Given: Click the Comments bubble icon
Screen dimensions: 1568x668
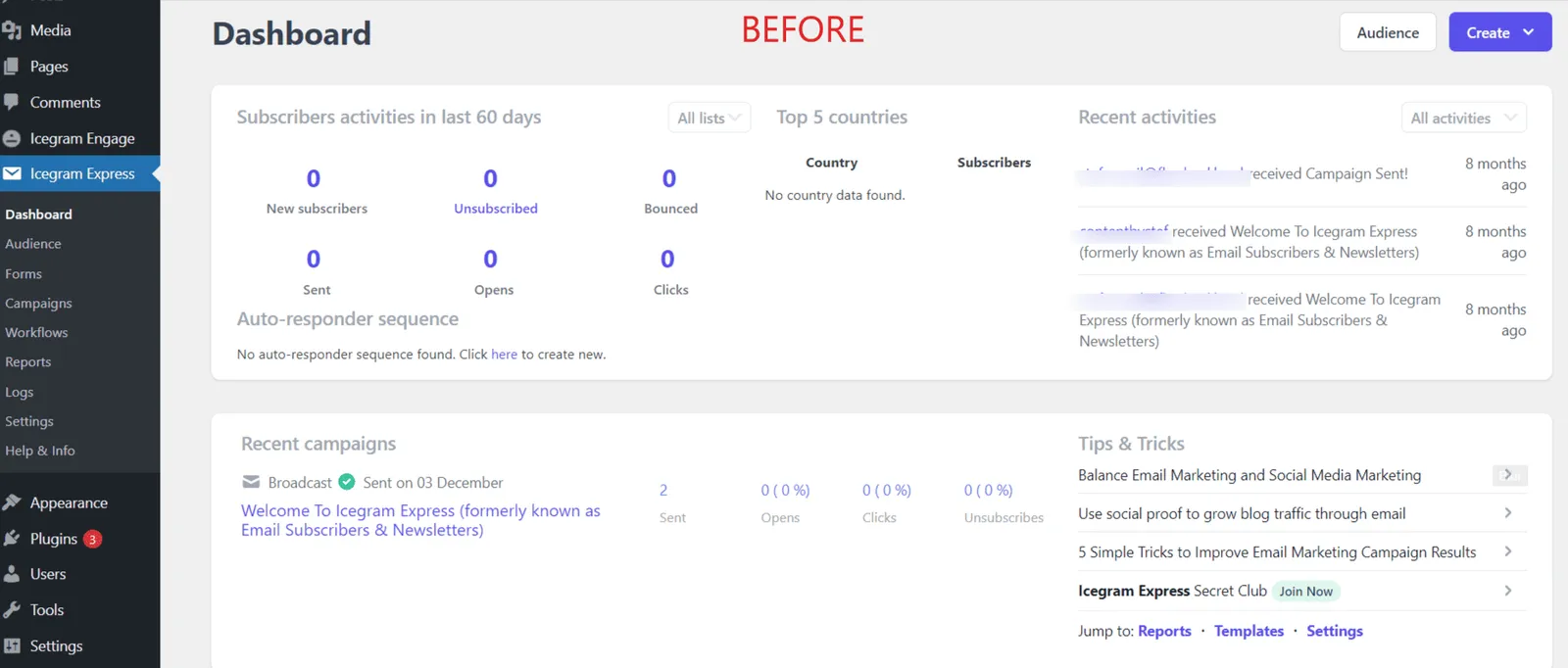Looking at the screenshot, I should click(12, 102).
